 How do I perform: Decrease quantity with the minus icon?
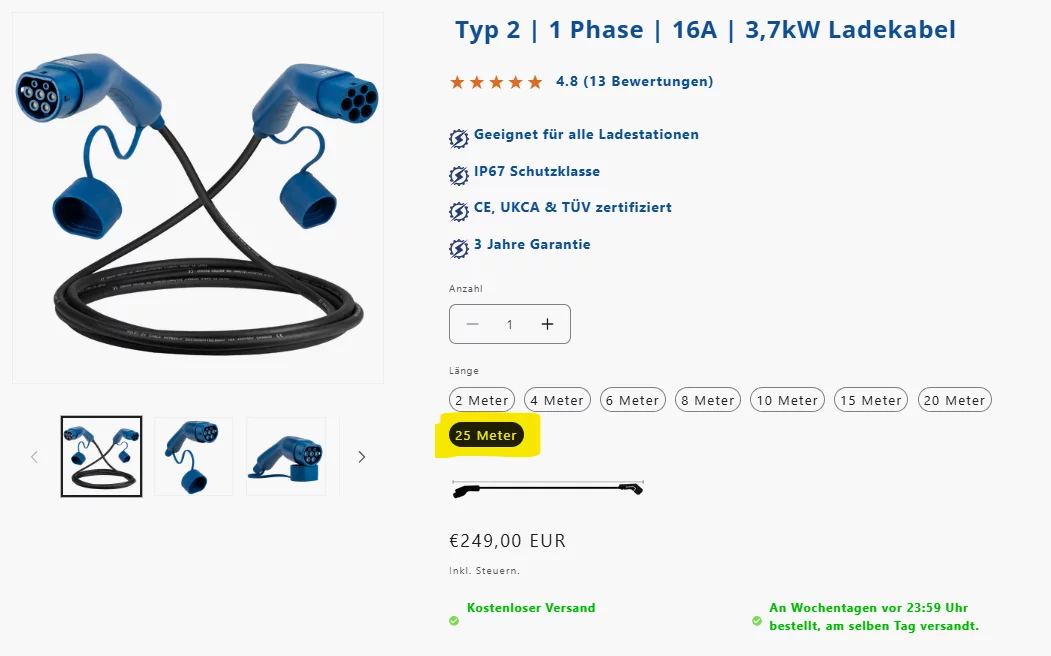tap(473, 324)
